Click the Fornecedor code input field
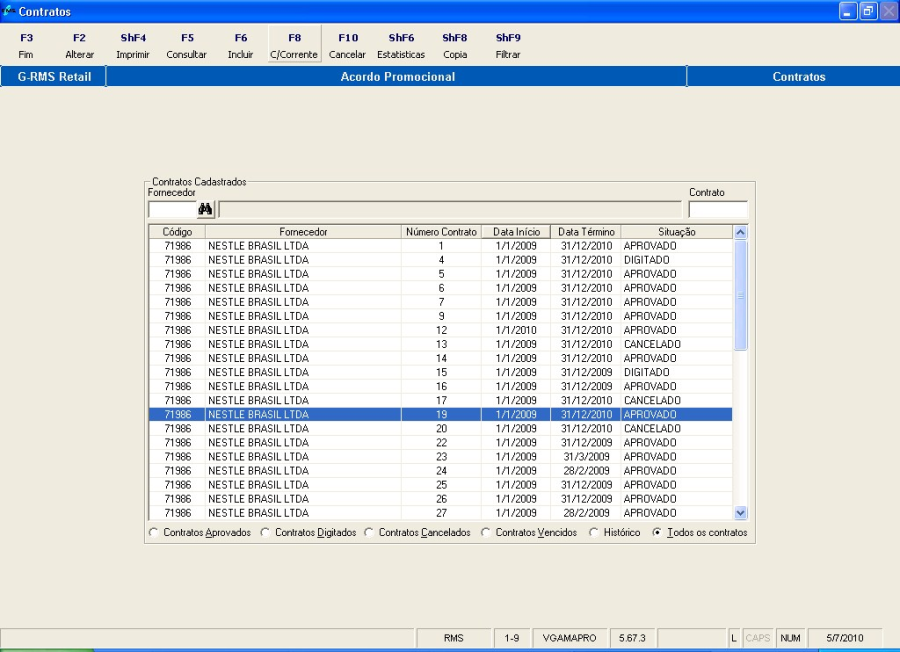900x652 pixels. click(171, 209)
